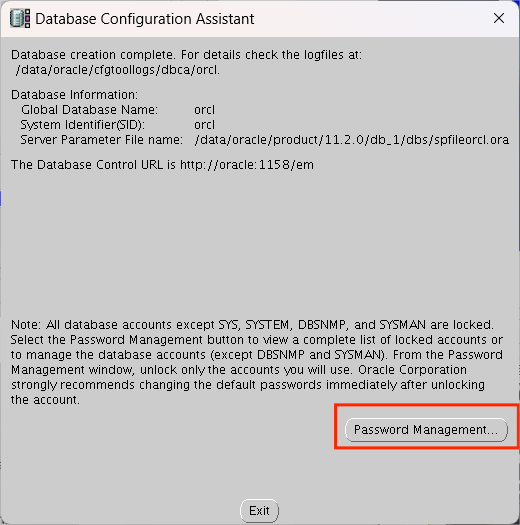Click the /data/oracle/cfgtoollogs/dbca/orcl logfile path
Image resolution: width=520 pixels, height=525 pixels.
tap(118, 70)
